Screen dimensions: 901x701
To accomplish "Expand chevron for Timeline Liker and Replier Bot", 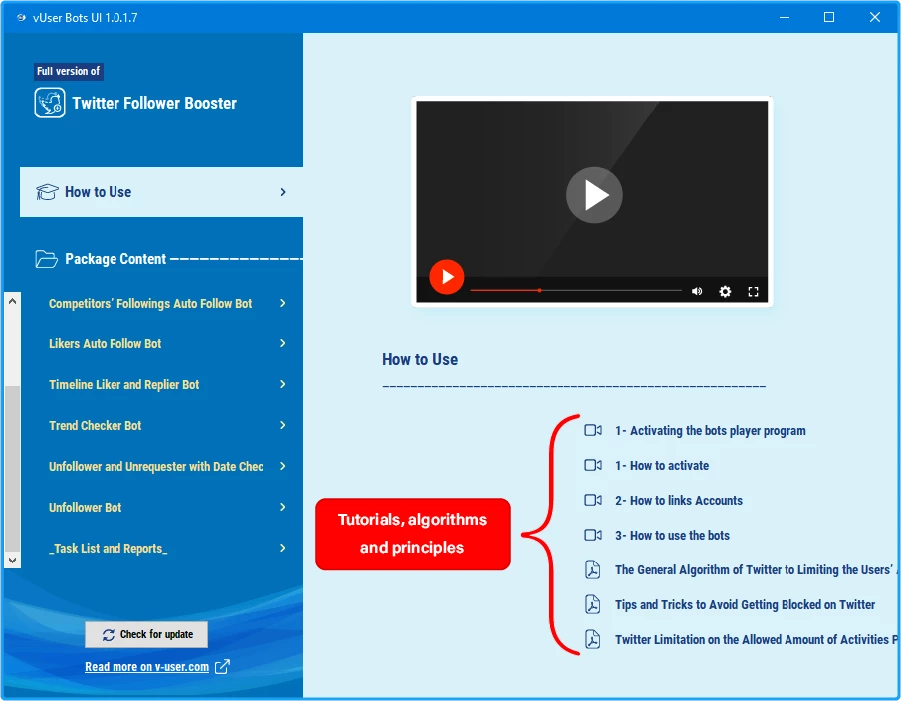I will coord(283,384).
